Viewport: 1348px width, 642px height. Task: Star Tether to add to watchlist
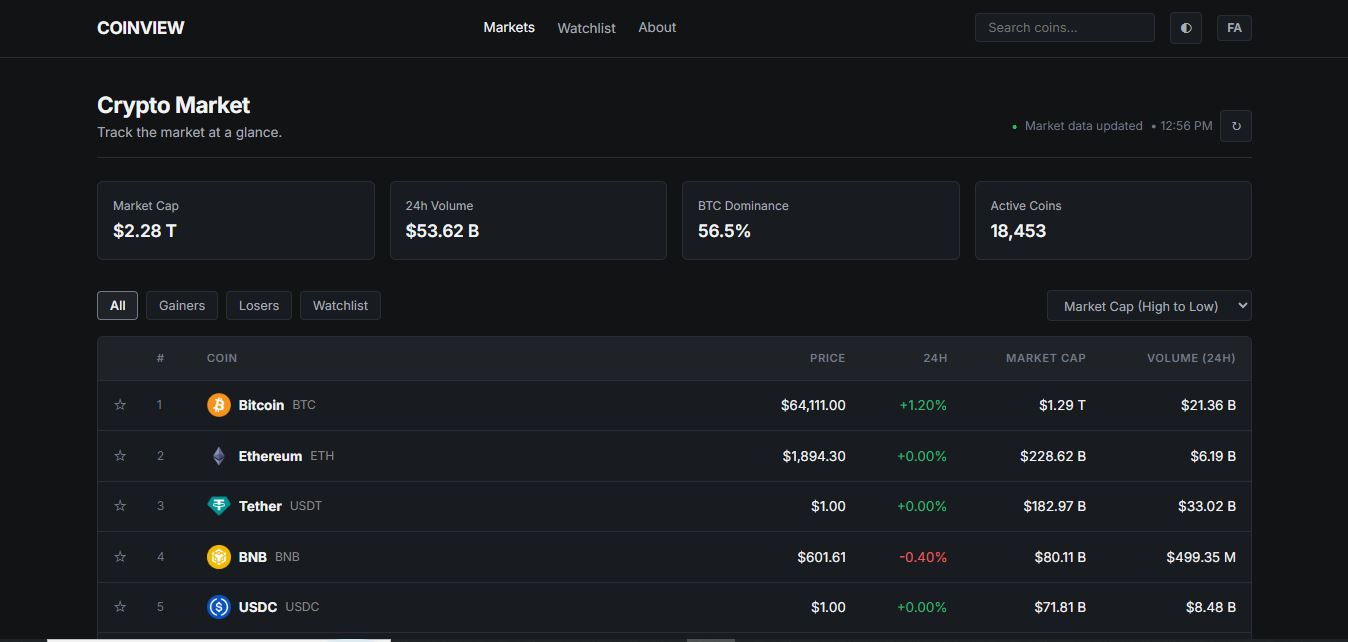tap(120, 506)
